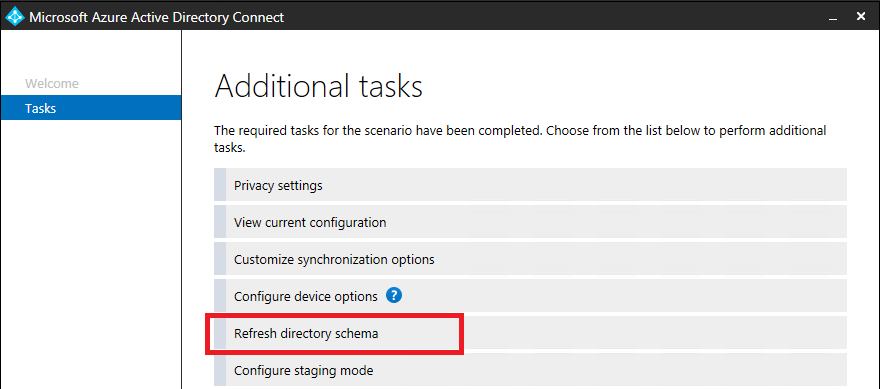
Task: Click accent bar left of Refresh directory schema
Action: [220, 333]
